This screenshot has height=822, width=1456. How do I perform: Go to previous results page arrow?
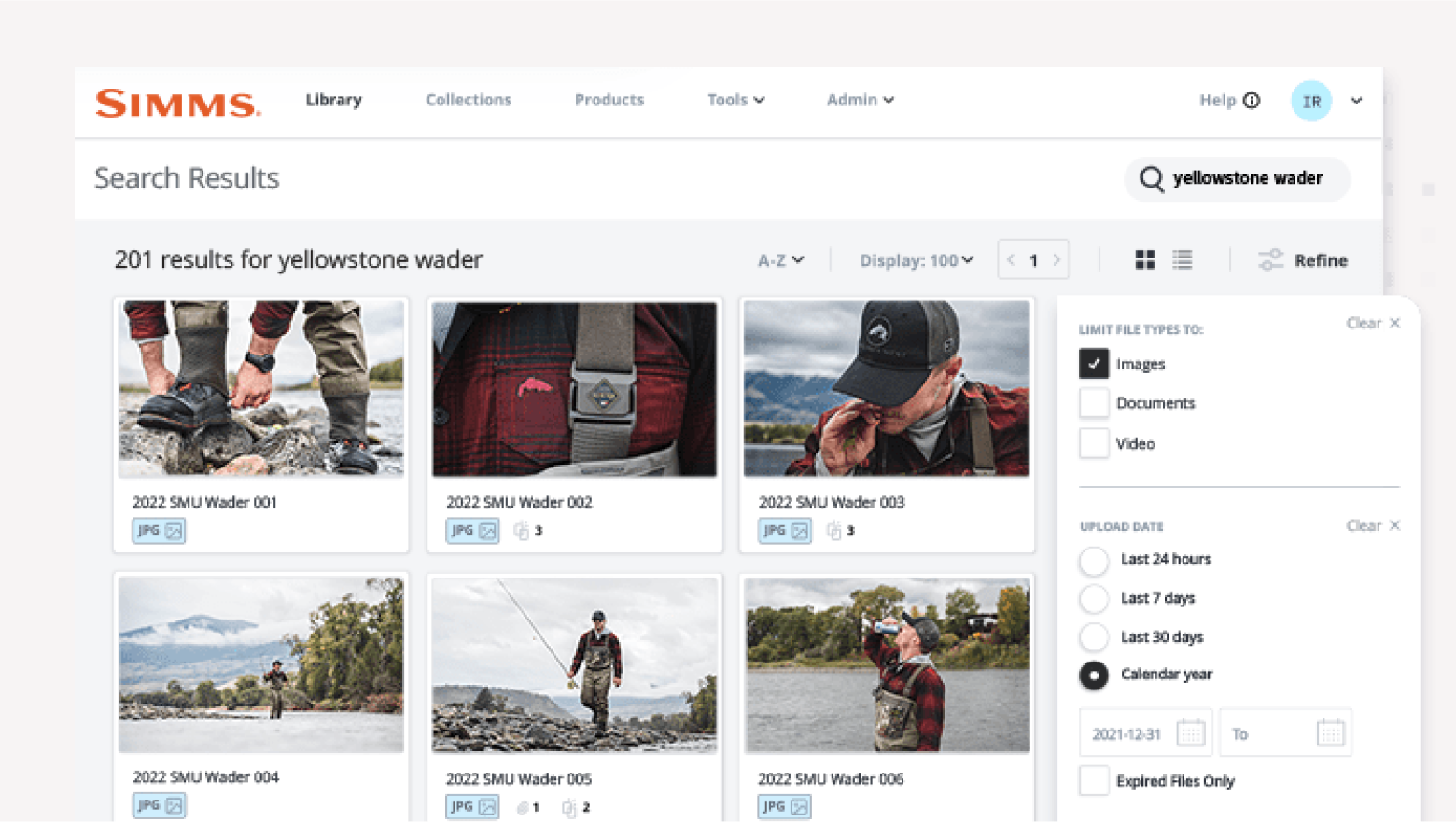point(1011,260)
